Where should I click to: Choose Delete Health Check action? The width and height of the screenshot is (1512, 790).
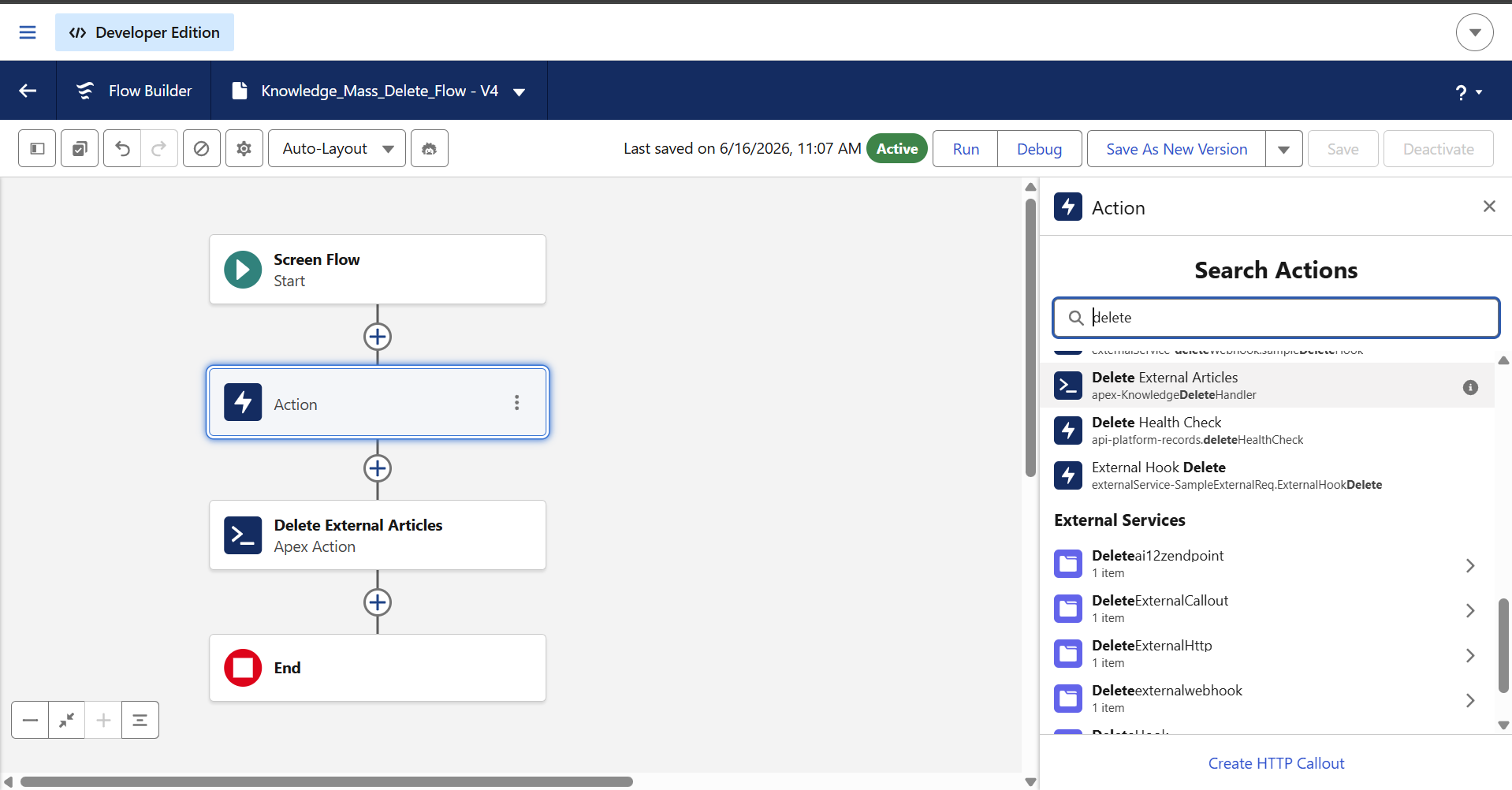click(1267, 430)
